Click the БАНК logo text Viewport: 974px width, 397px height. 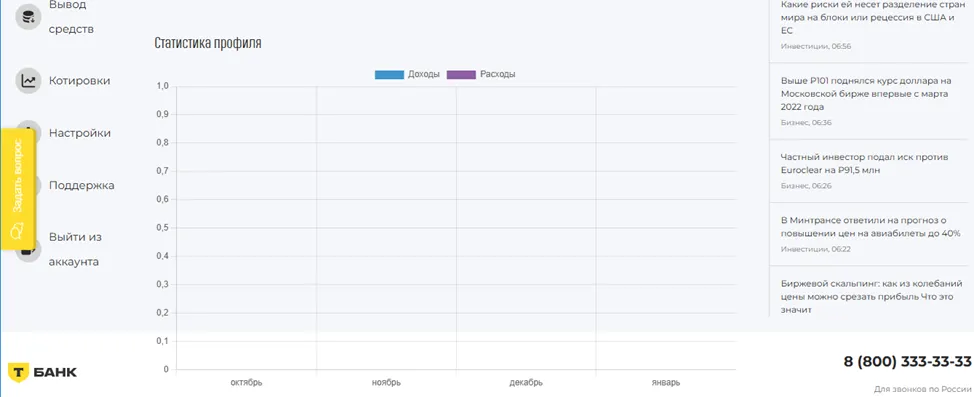[x=56, y=372]
